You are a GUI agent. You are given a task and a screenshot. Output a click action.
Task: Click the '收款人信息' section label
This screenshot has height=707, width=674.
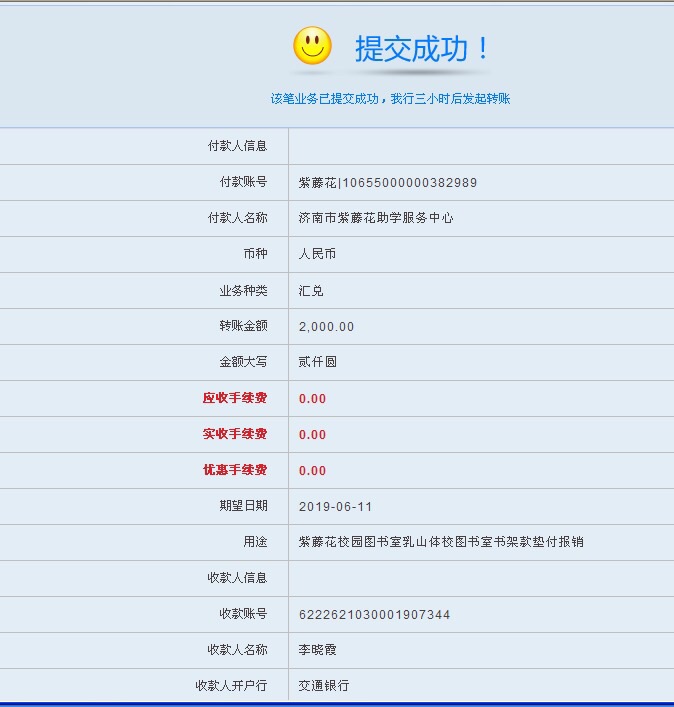(237, 578)
